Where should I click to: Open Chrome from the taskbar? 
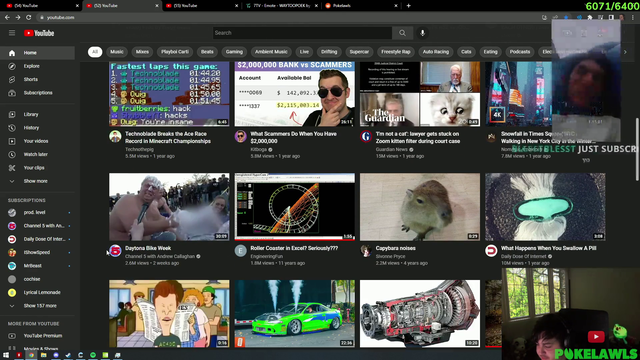(x=31, y=355)
